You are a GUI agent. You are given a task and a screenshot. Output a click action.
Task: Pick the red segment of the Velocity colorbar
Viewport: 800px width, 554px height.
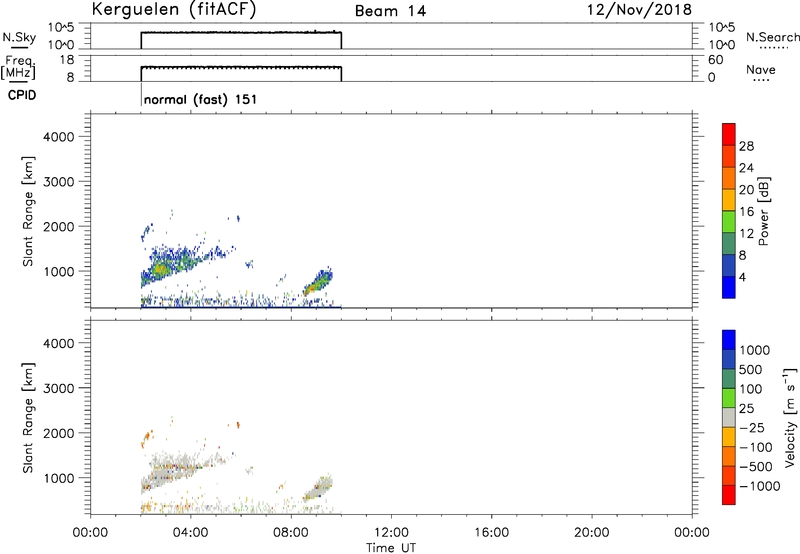pos(729,495)
